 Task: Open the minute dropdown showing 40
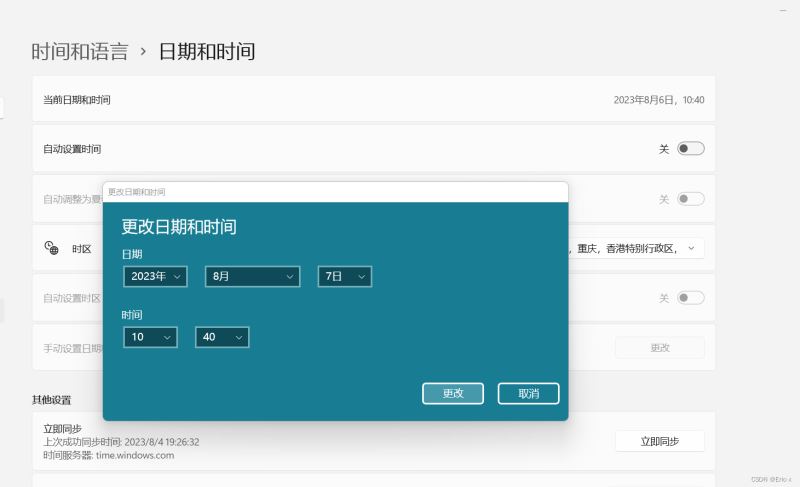tap(222, 337)
